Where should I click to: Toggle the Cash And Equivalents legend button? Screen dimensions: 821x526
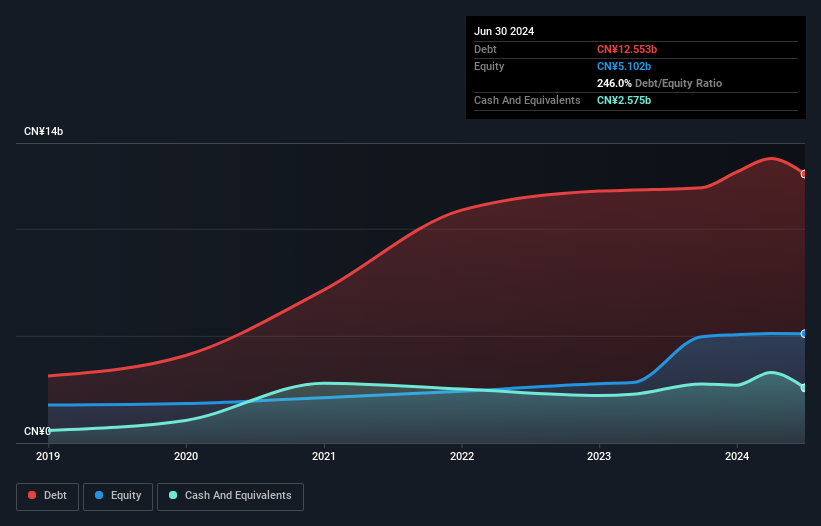point(230,496)
